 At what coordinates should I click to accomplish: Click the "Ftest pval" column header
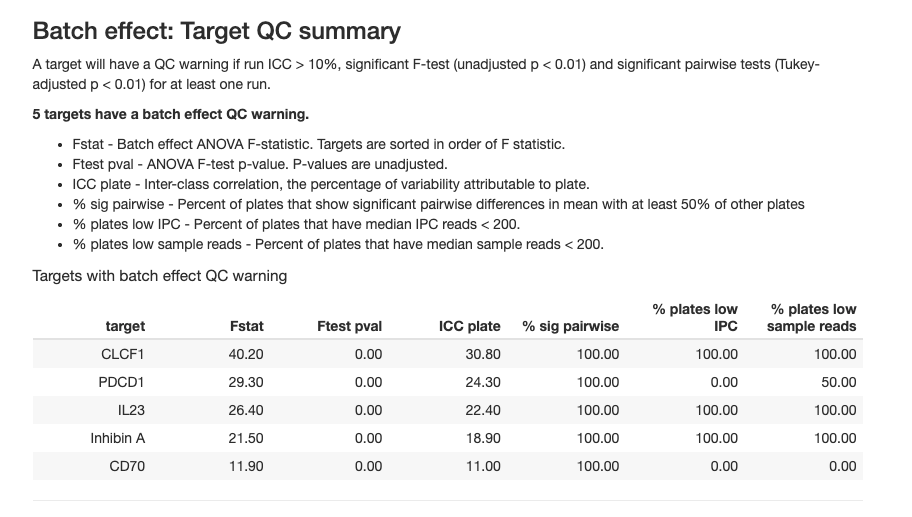pos(349,326)
